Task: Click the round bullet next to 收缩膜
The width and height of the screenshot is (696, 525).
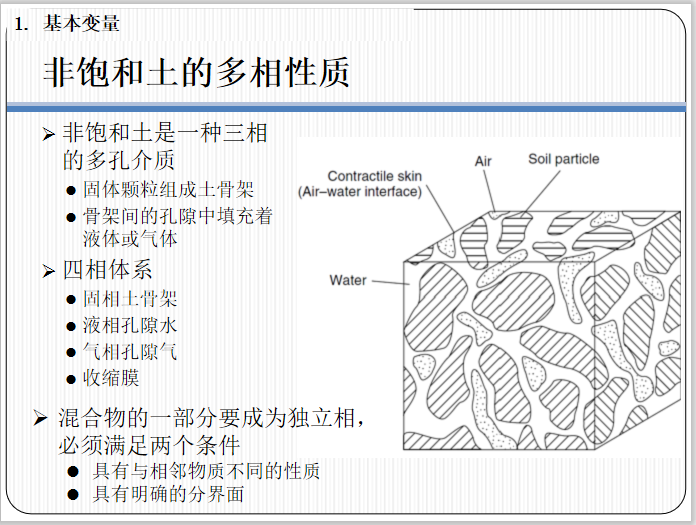Action: click(x=70, y=379)
